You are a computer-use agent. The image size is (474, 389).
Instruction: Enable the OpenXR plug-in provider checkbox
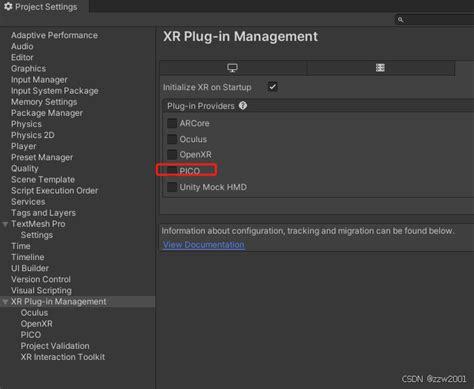[172, 154]
